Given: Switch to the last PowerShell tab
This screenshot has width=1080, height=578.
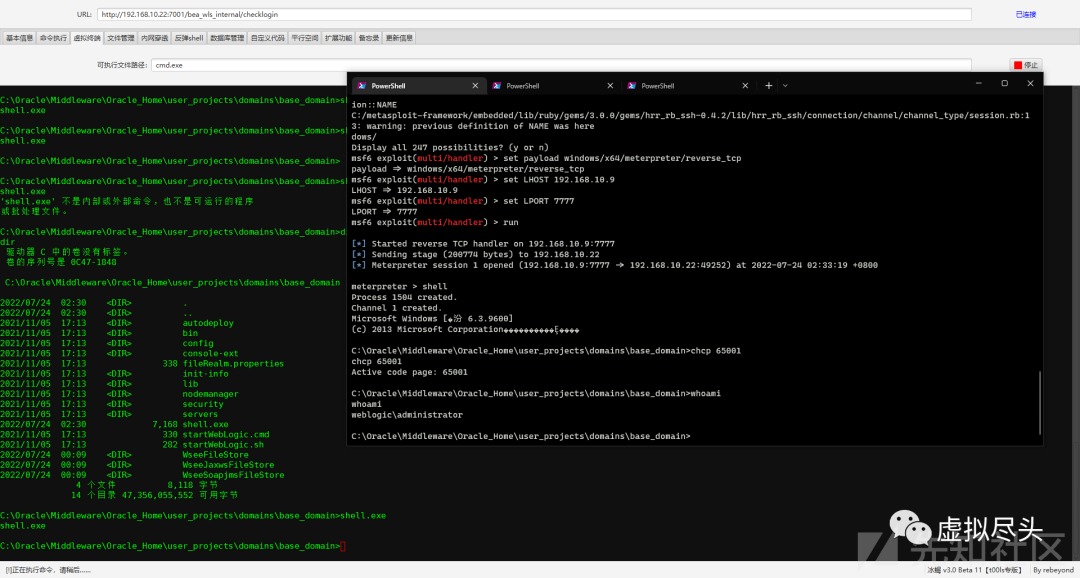Looking at the screenshot, I should coord(686,85).
